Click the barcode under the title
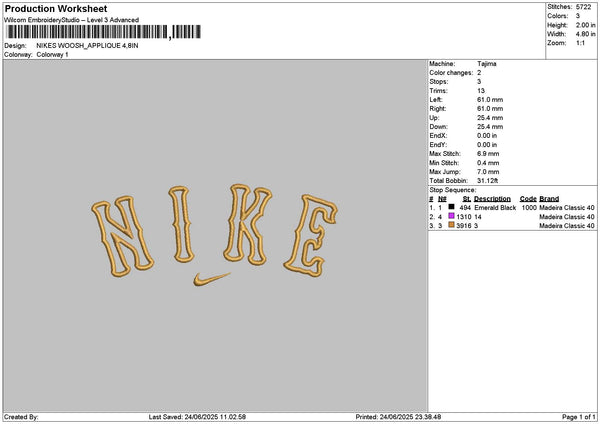The width and height of the screenshot is (600, 424). 103,32
